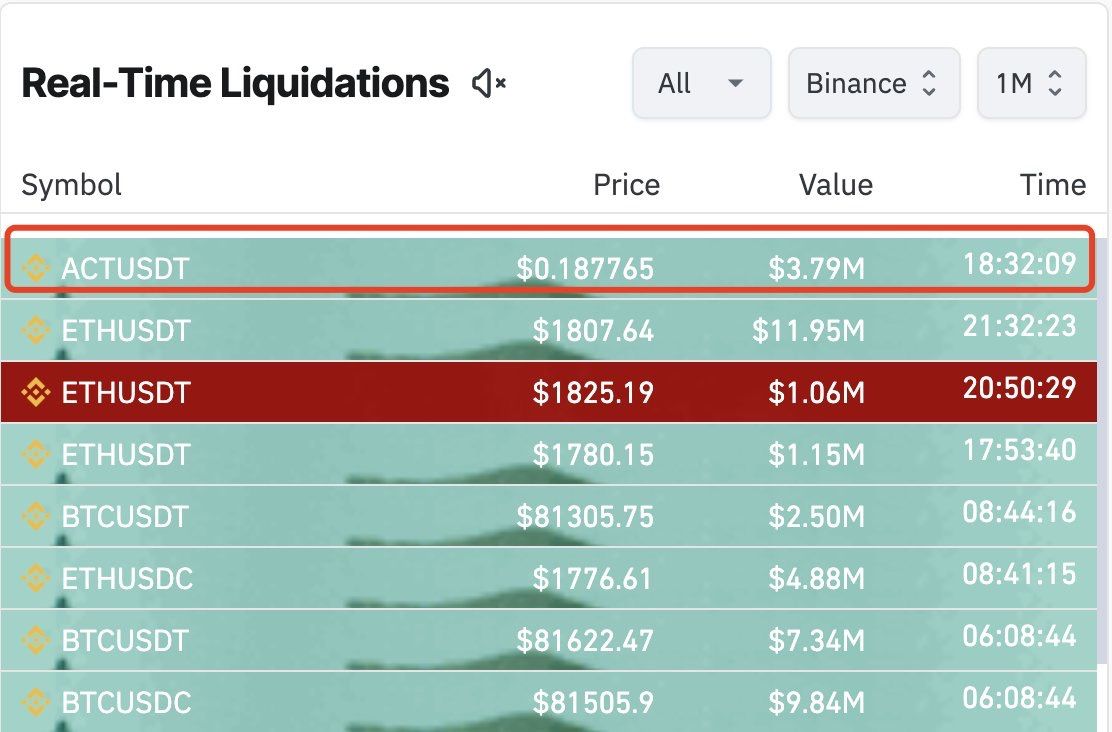The width and height of the screenshot is (1112, 732).
Task: Open the 1M threshold selector
Action: (x=1030, y=83)
